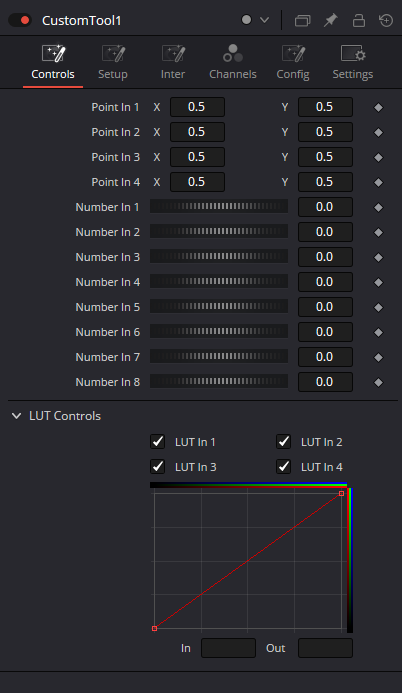Click the LUT Out value field
This screenshot has width=402, height=693.
click(326, 648)
